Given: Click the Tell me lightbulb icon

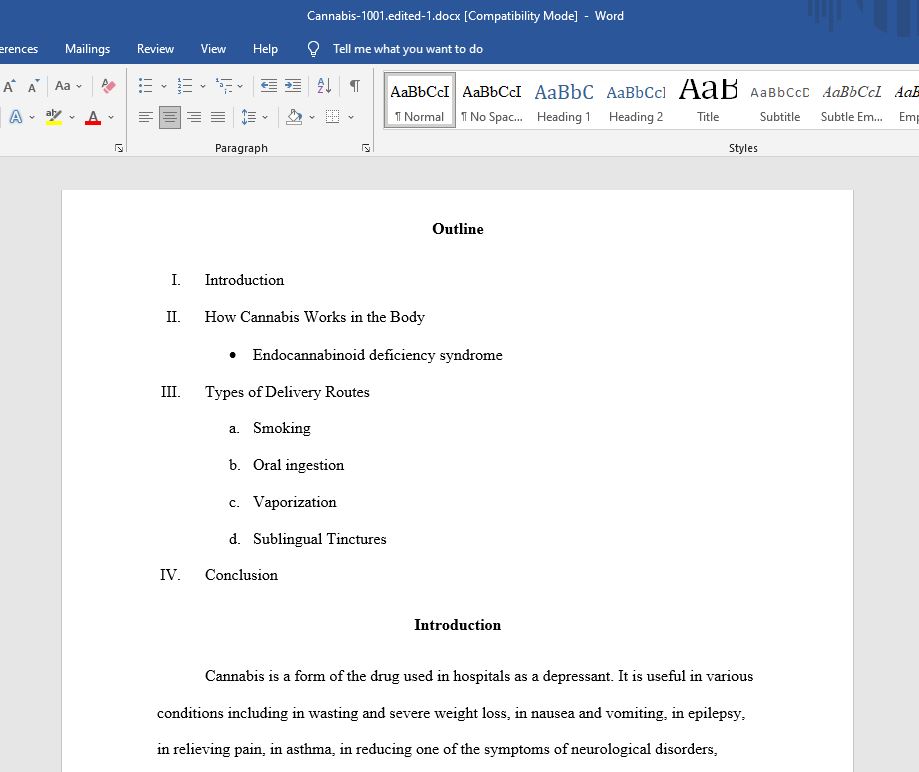Looking at the screenshot, I should (x=314, y=49).
